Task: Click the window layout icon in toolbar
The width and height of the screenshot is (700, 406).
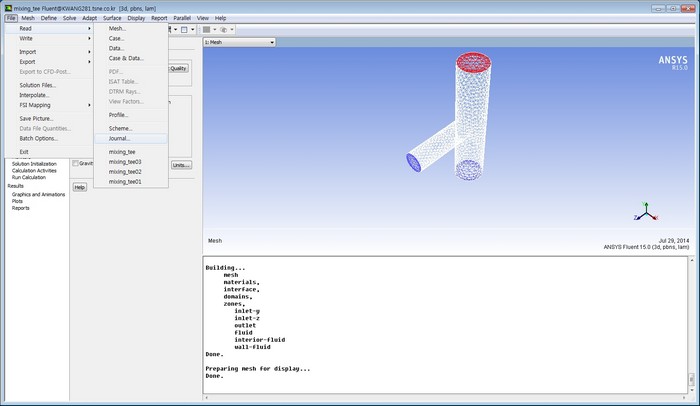Action: click(185, 29)
